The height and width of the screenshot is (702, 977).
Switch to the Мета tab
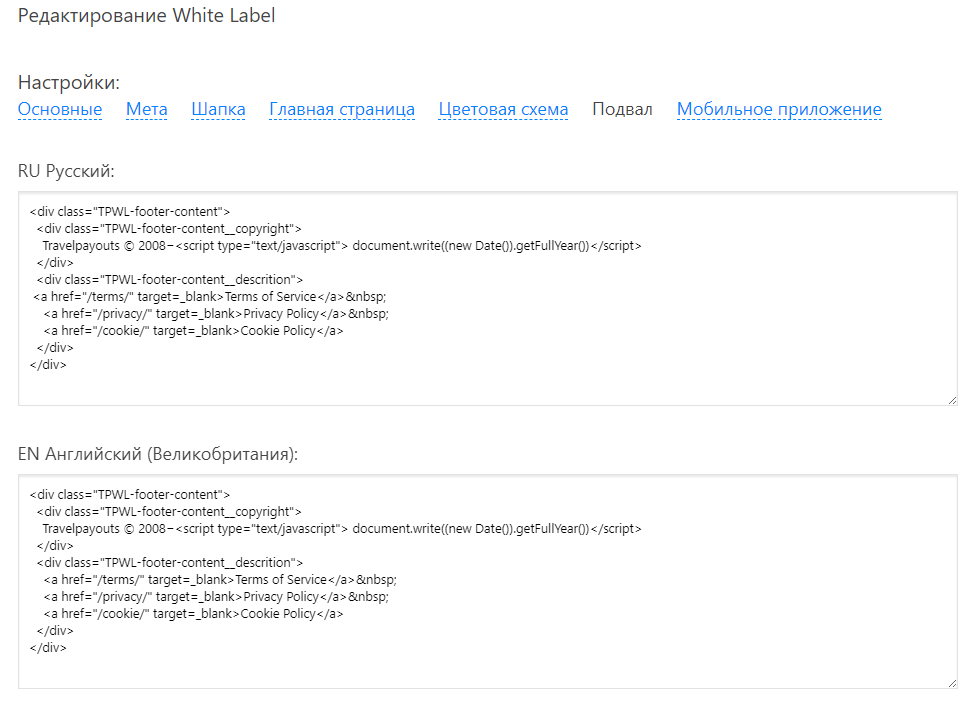[146, 109]
